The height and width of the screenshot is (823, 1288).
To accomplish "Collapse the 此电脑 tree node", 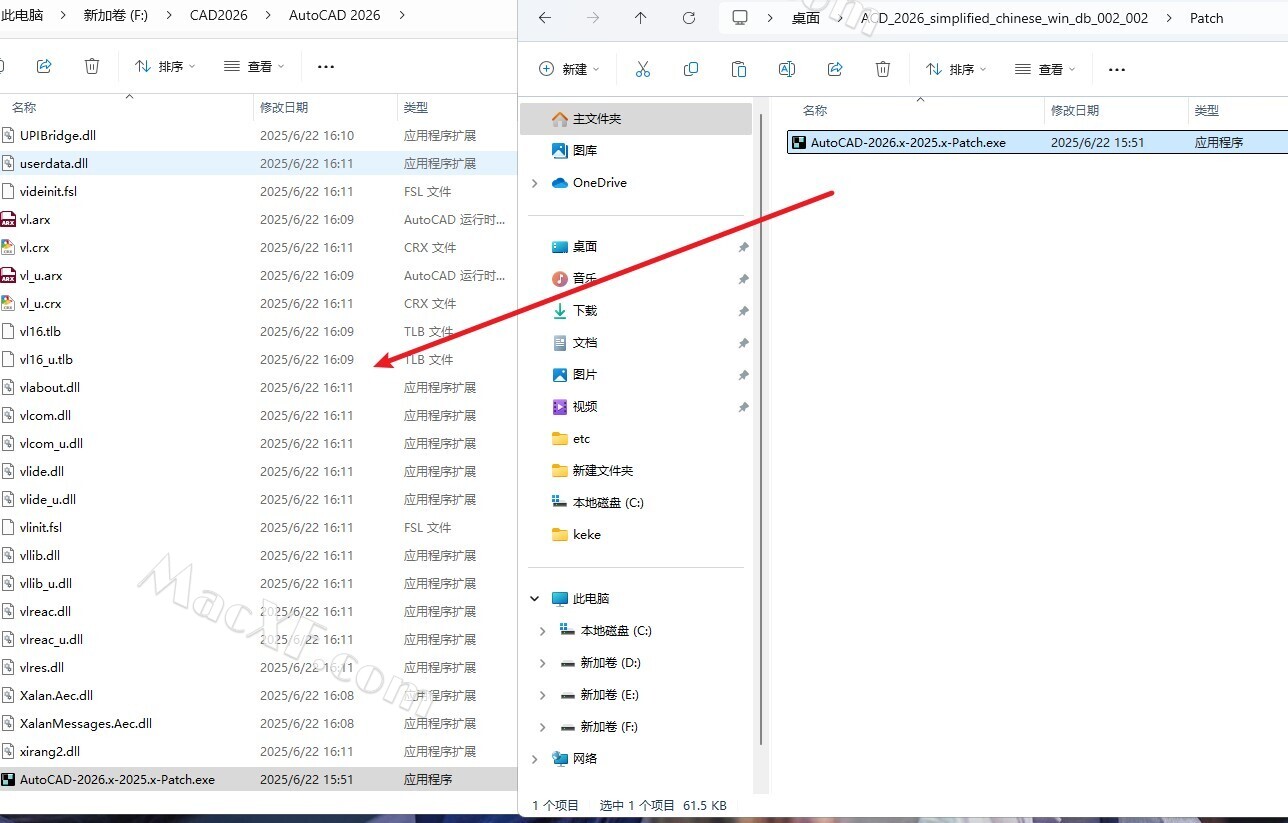I will click(535, 599).
